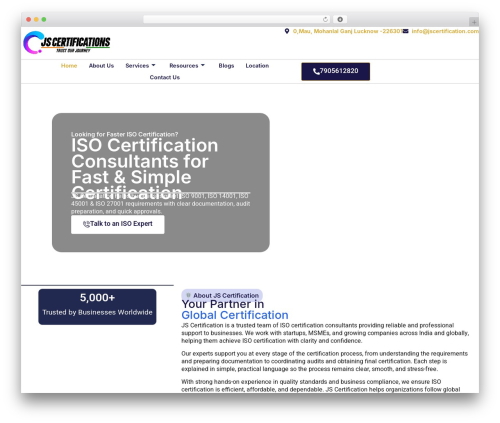Click the About JS Certification badge

(x=222, y=295)
